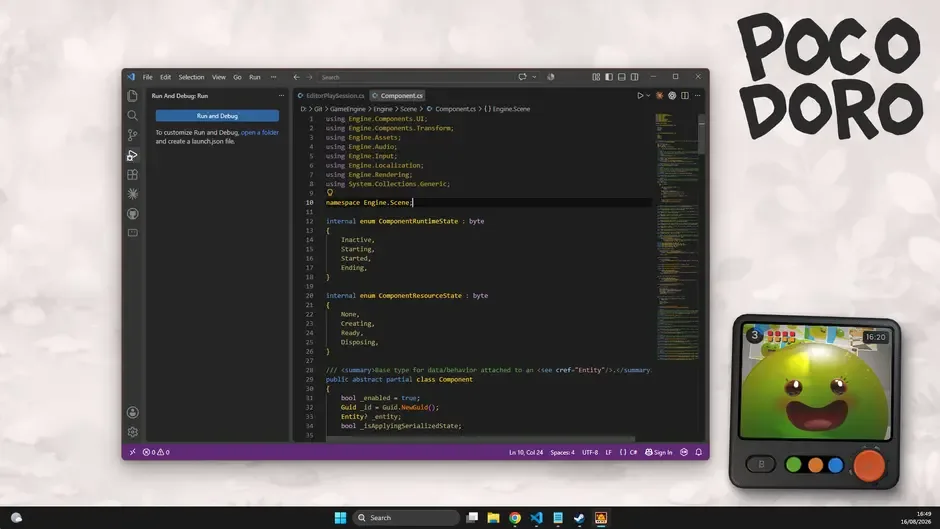Click the spark-shaped activity bar icon
The image size is (940, 529).
[x=132, y=194]
